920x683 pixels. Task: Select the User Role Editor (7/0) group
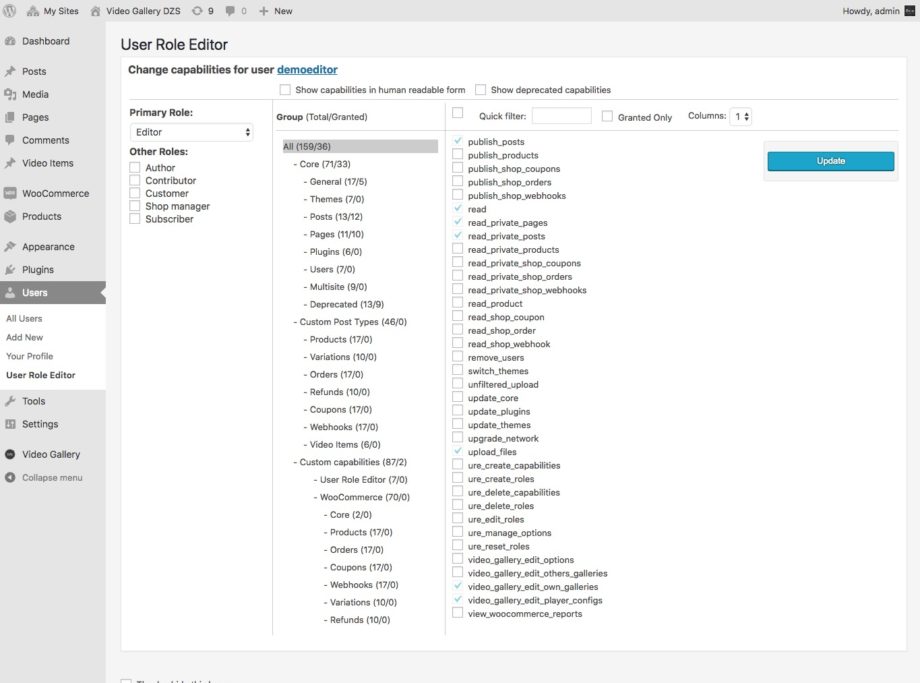[x=363, y=480]
